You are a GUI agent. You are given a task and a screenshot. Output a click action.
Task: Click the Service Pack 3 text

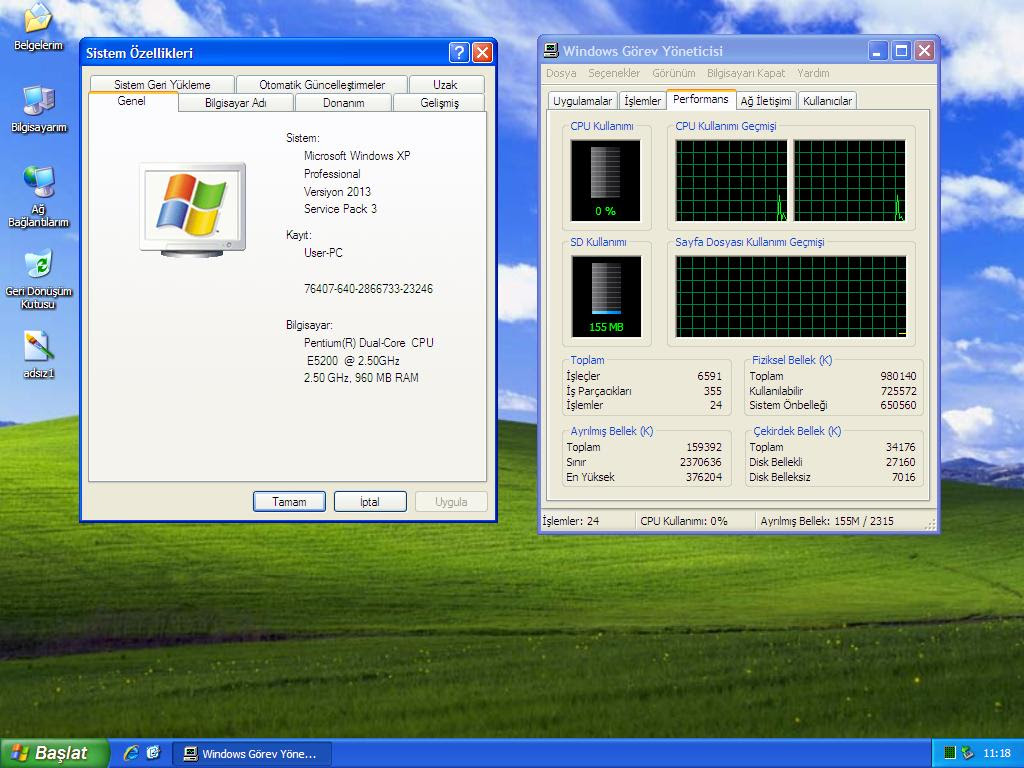tap(340, 209)
